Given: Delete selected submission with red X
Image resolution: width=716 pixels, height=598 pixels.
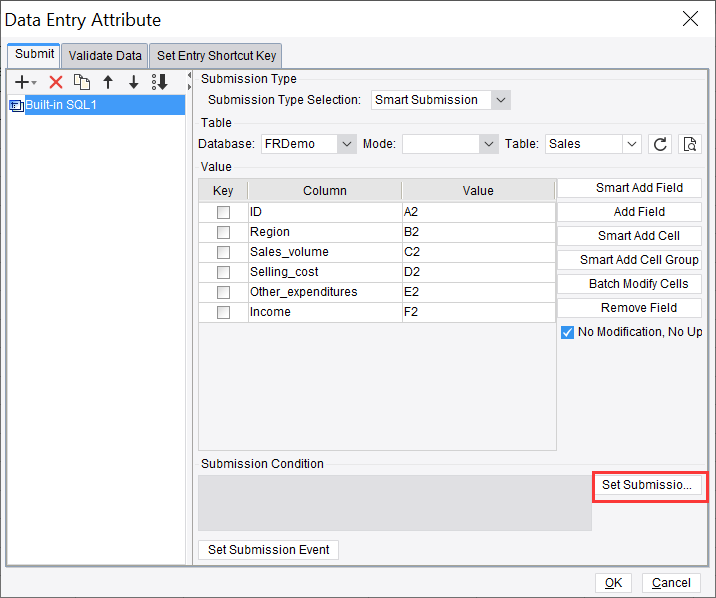Looking at the screenshot, I should (56, 82).
